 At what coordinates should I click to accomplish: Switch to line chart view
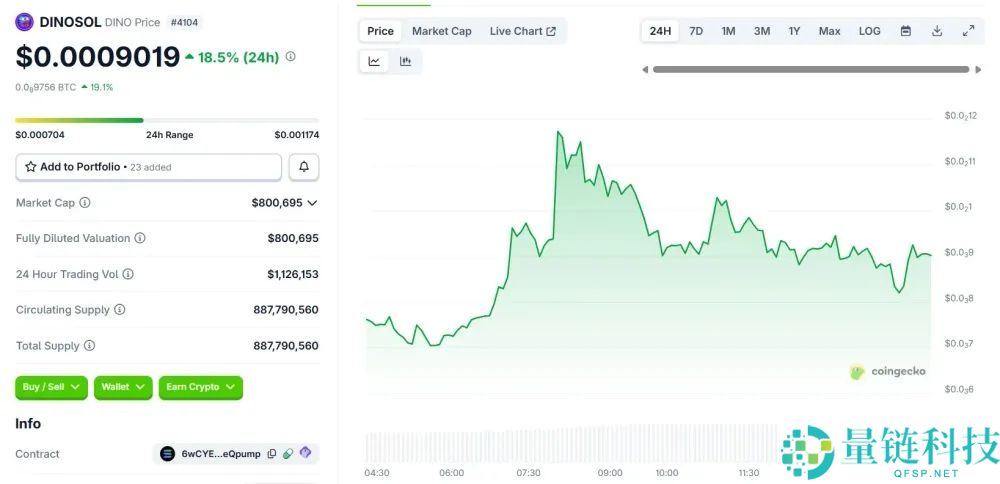point(374,62)
